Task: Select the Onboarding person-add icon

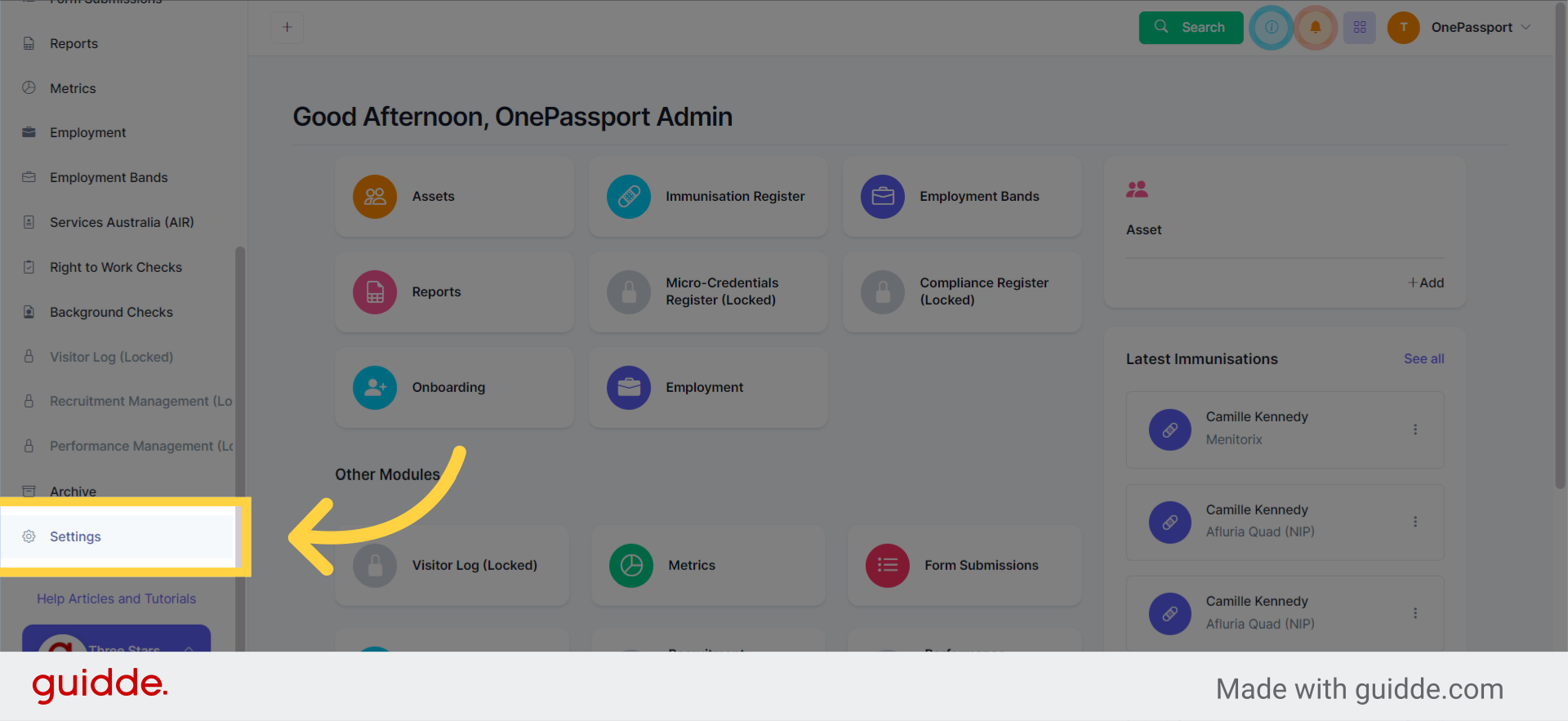Action: [x=374, y=387]
